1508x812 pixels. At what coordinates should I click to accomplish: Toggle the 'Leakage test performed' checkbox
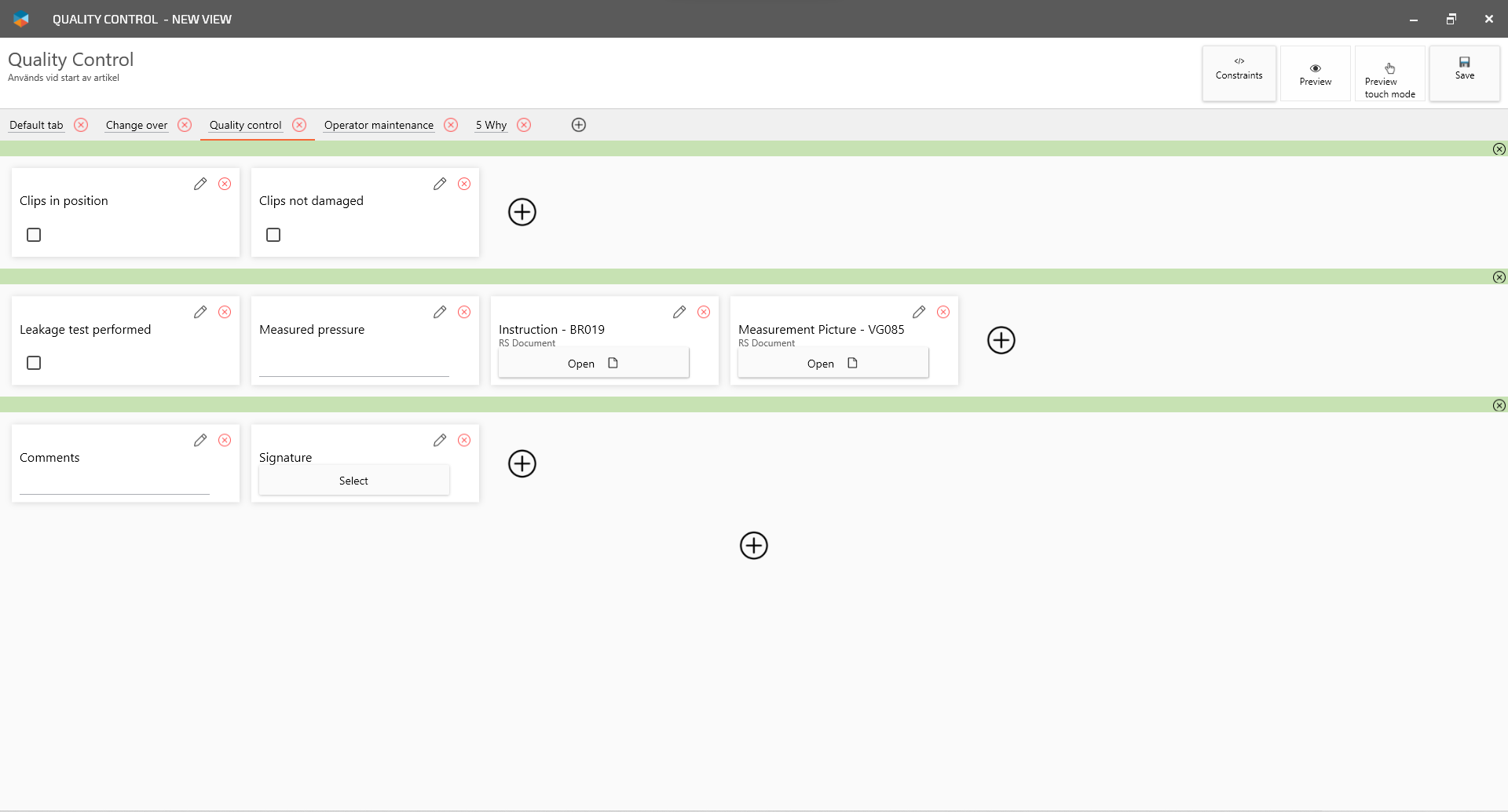[34, 363]
